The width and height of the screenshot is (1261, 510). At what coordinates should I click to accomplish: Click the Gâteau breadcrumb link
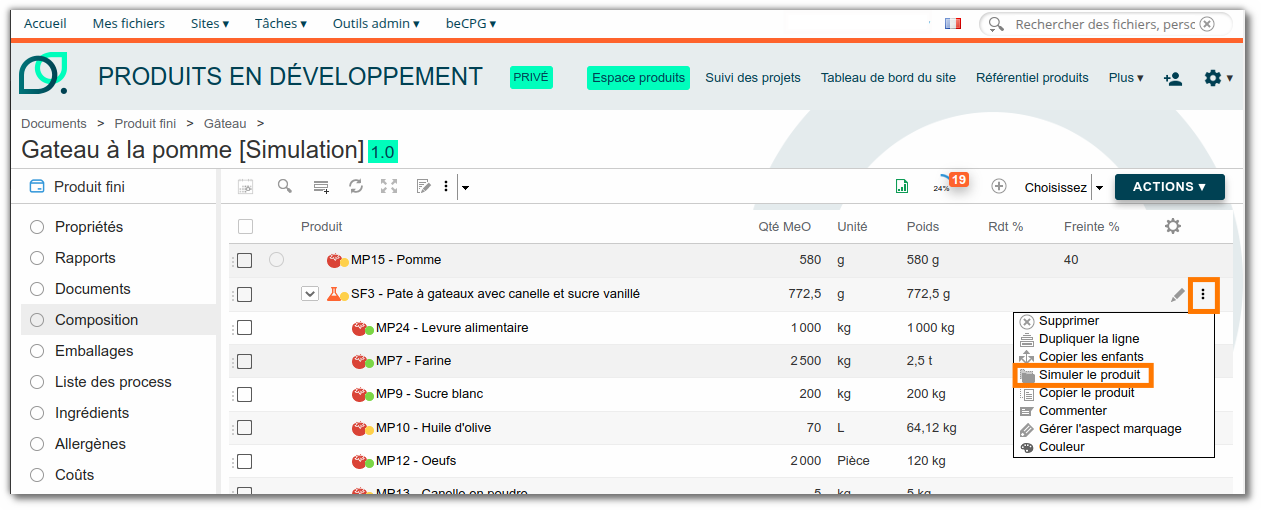click(225, 123)
